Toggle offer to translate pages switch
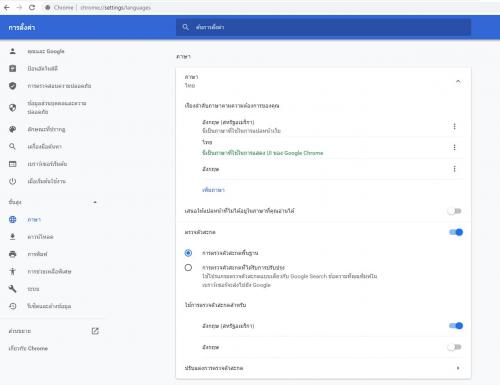500x385 pixels. (455, 211)
